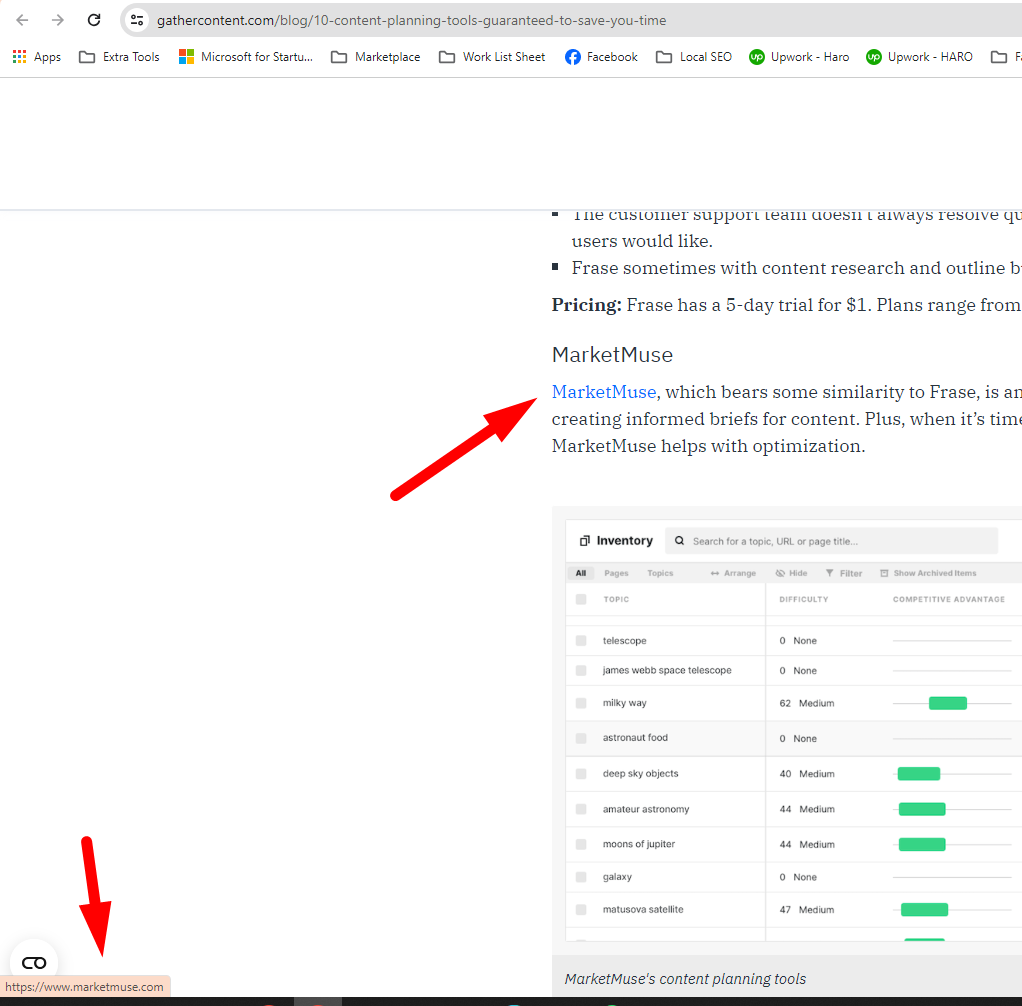Image resolution: width=1022 pixels, height=1006 pixels.
Task: Click the chain-link floating button
Action: coord(34,963)
